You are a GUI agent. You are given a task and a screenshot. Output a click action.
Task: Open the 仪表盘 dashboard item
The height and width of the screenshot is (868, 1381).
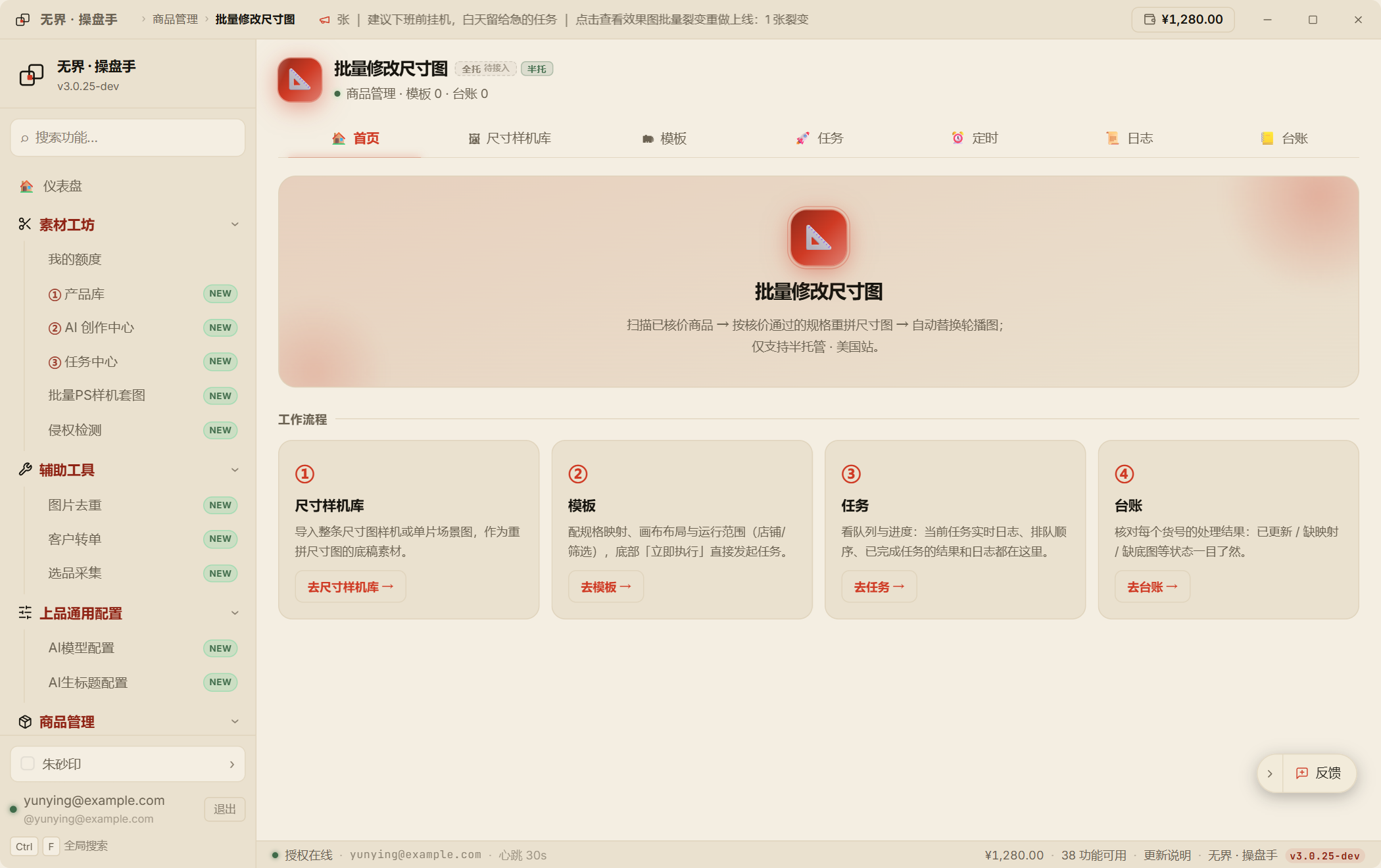pos(128,187)
